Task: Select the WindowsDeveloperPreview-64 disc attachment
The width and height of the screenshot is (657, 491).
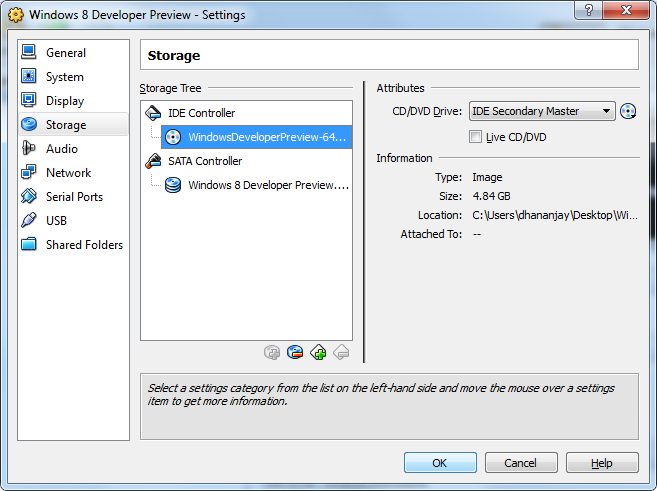Action: click(x=267, y=137)
